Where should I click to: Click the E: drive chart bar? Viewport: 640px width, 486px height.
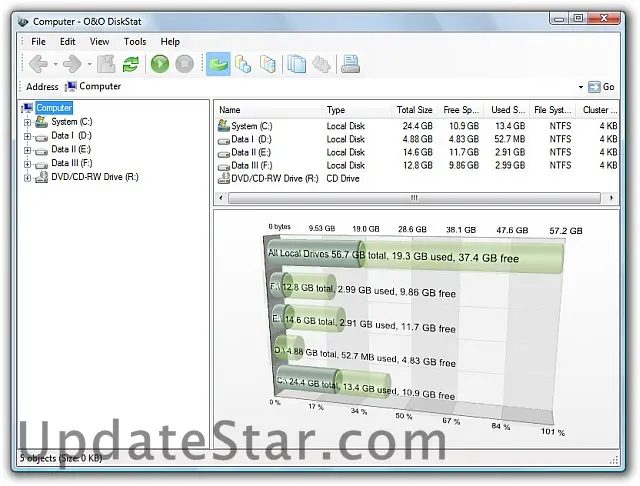[308, 319]
